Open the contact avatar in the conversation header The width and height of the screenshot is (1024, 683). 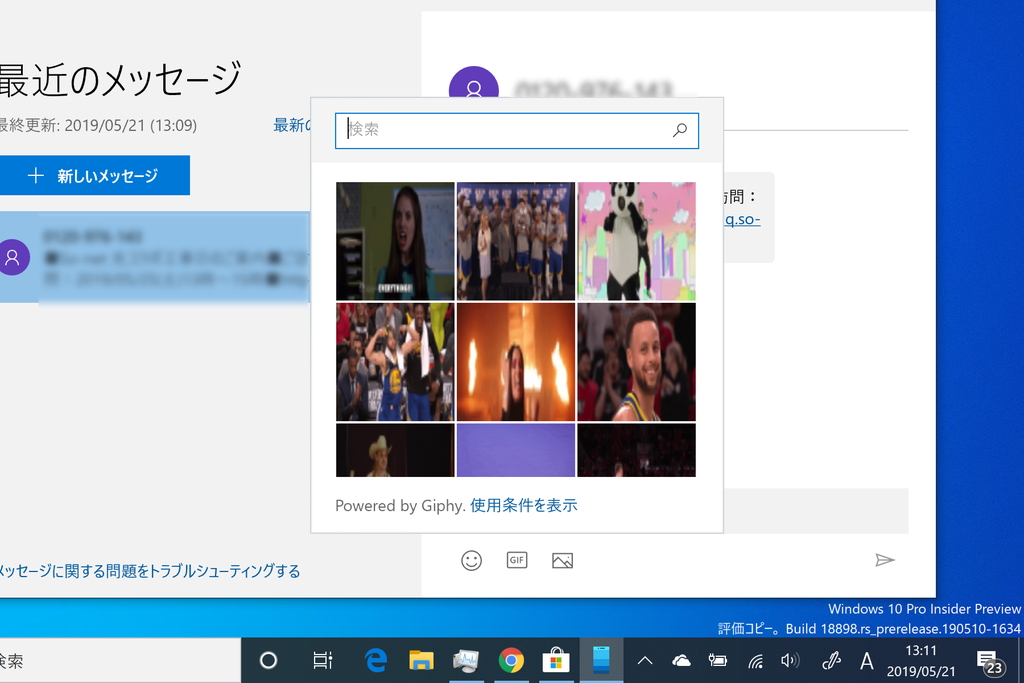(474, 88)
